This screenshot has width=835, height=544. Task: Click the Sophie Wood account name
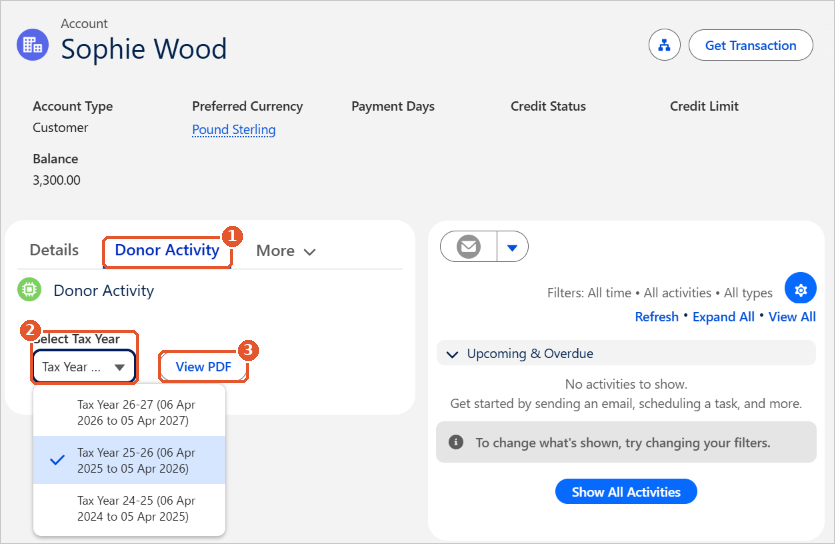click(x=144, y=49)
